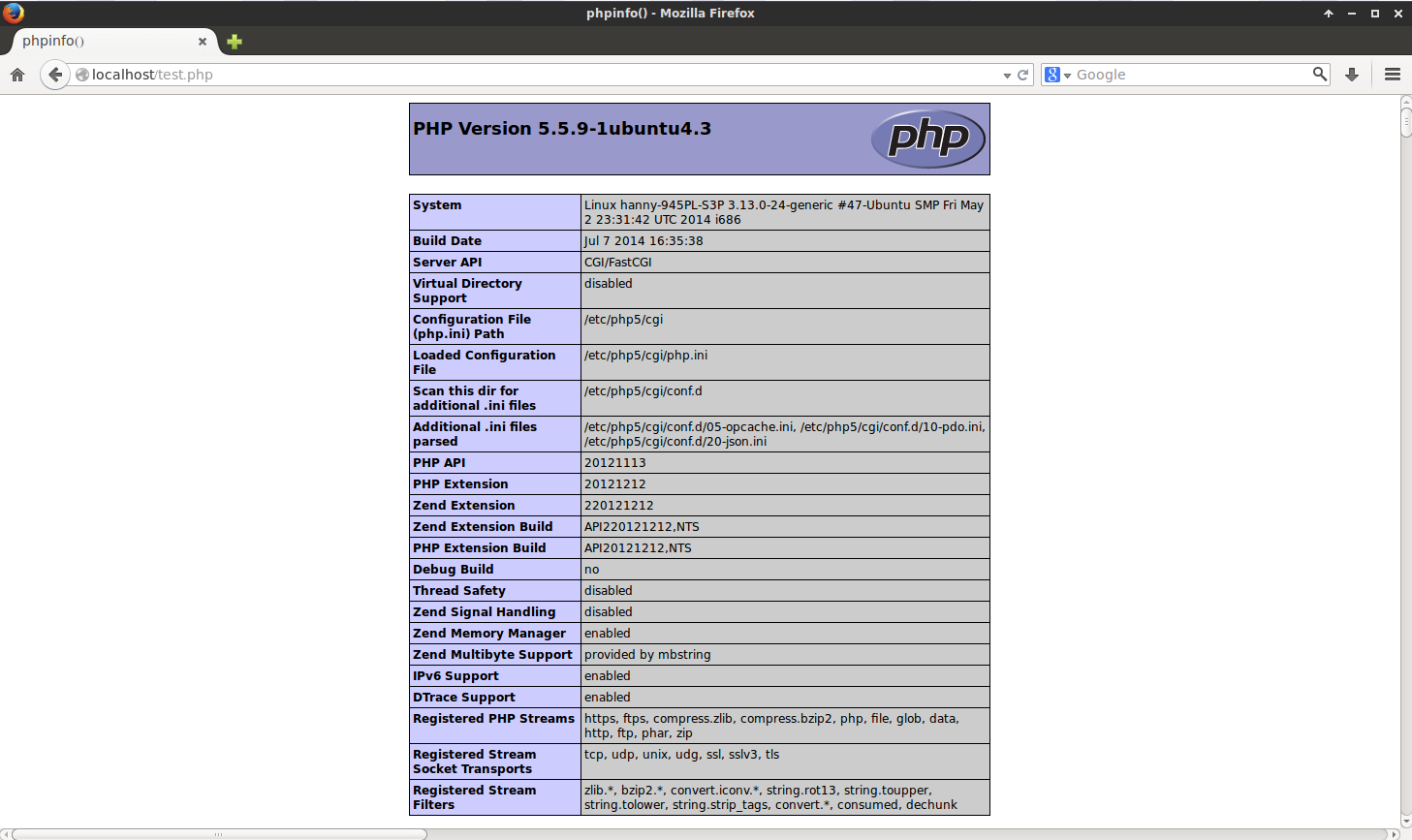Open a new tab with the plus icon
The width and height of the screenshot is (1412, 840).
coord(235,42)
